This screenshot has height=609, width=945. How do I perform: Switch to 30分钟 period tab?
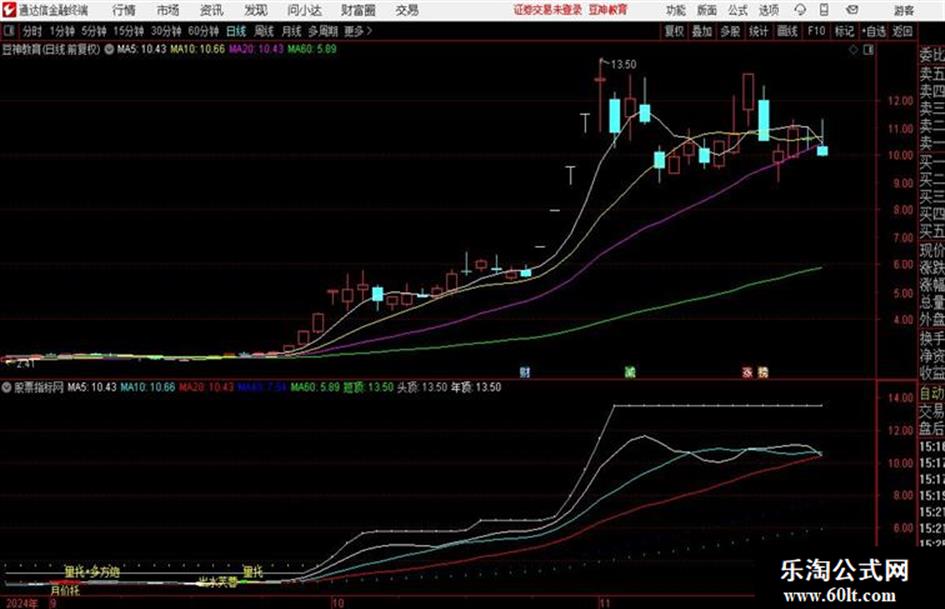[x=166, y=31]
